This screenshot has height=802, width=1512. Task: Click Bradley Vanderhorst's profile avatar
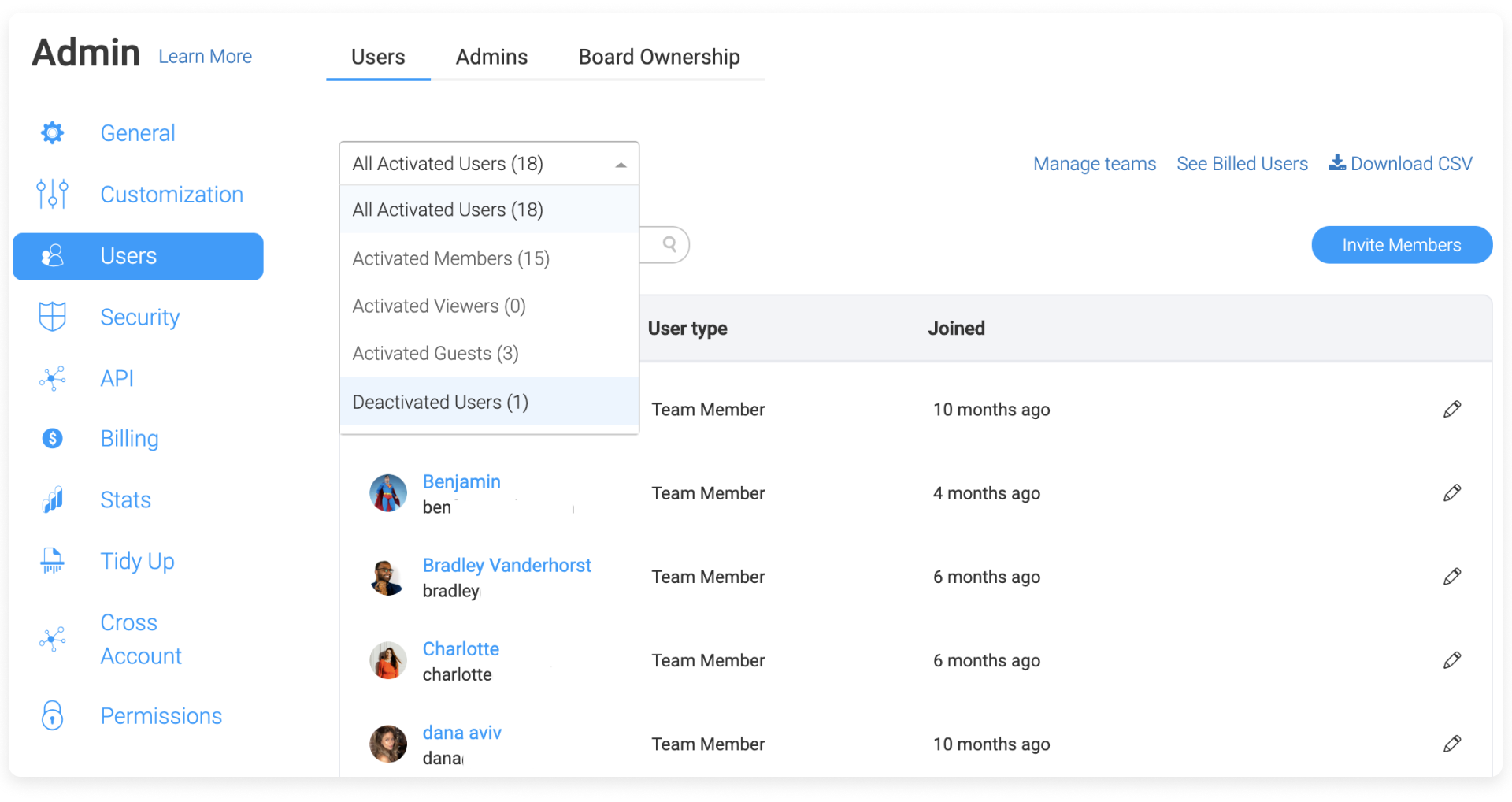pos(387,577)
